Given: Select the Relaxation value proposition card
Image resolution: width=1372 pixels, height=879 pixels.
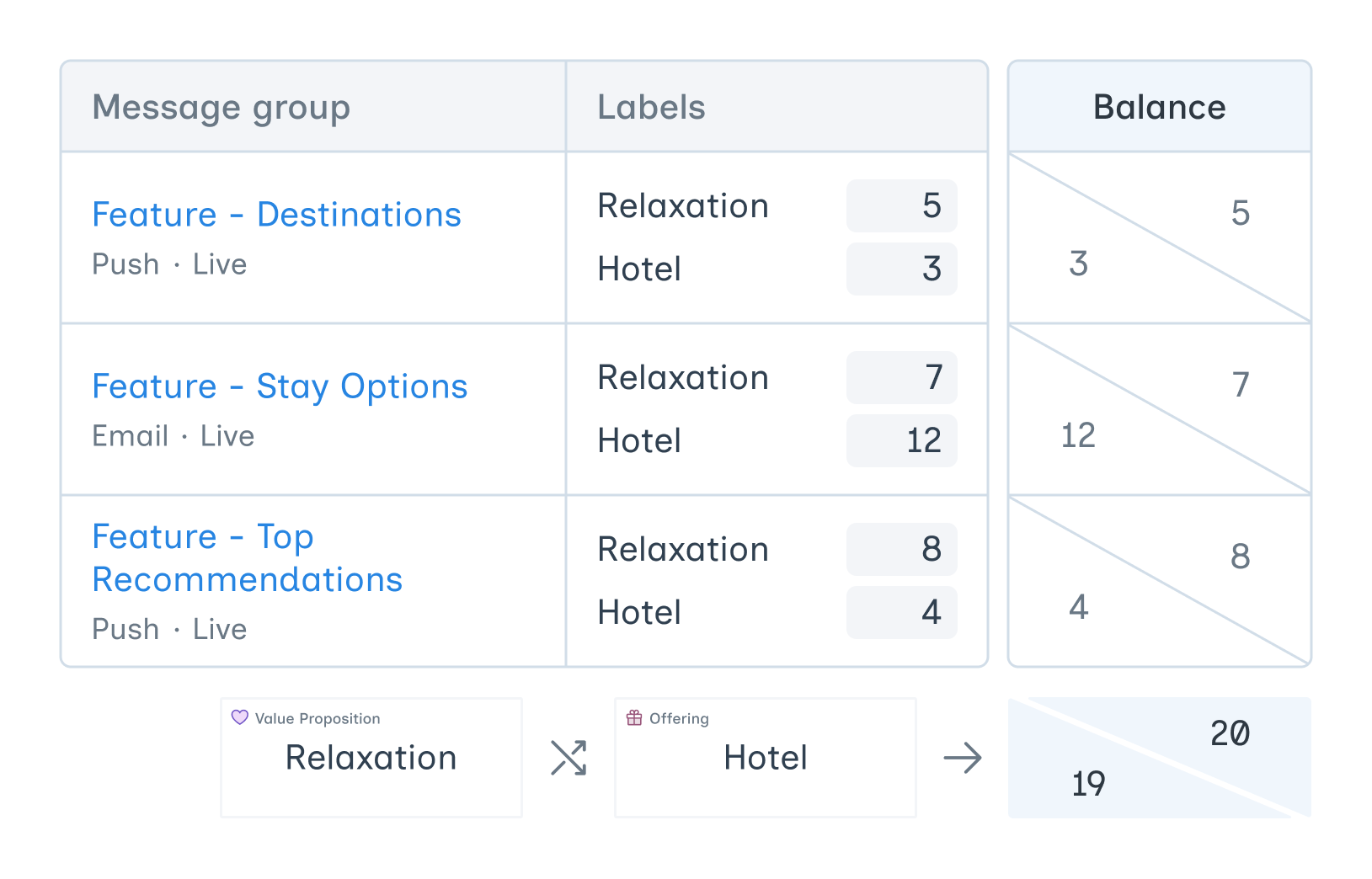Looking at the screenshot, I should click(x=371, y=758).
